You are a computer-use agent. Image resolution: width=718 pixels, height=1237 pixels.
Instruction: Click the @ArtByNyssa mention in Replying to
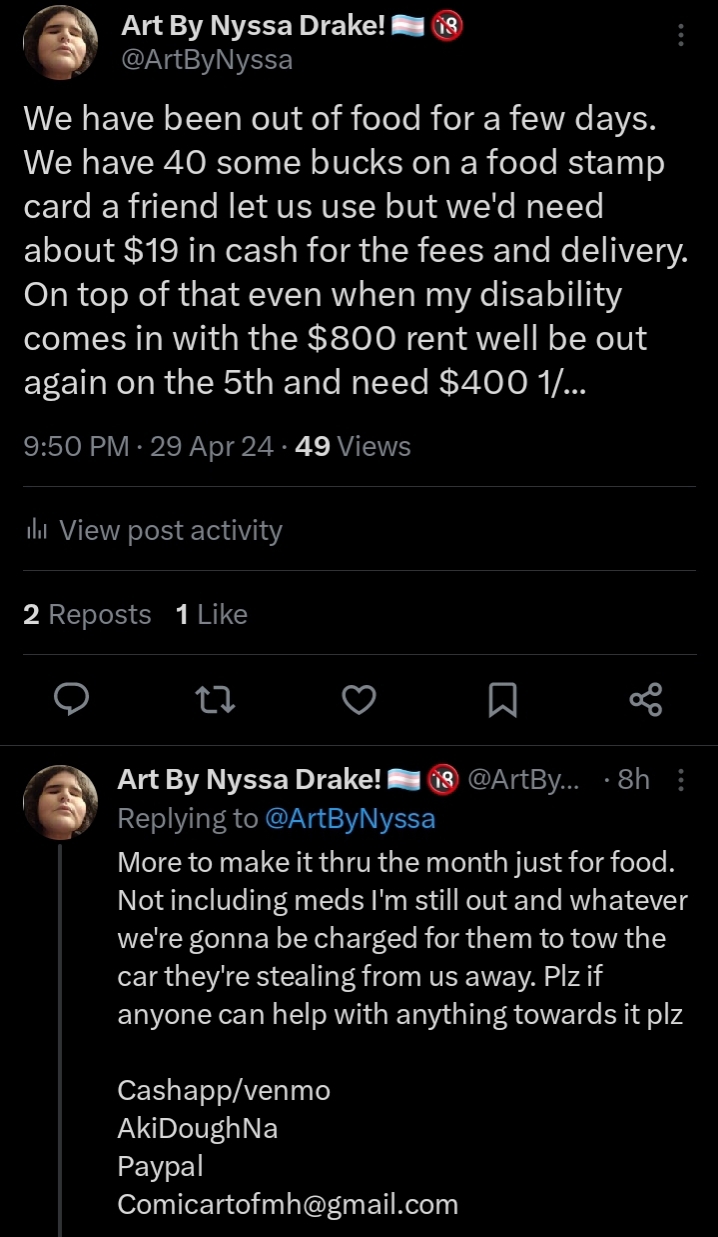click(350, 819)
